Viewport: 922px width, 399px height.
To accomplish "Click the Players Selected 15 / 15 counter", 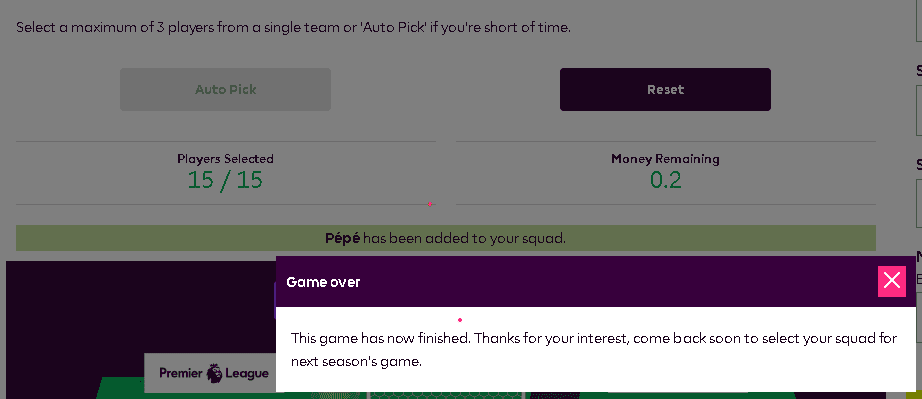I will (x=225, y=180).
